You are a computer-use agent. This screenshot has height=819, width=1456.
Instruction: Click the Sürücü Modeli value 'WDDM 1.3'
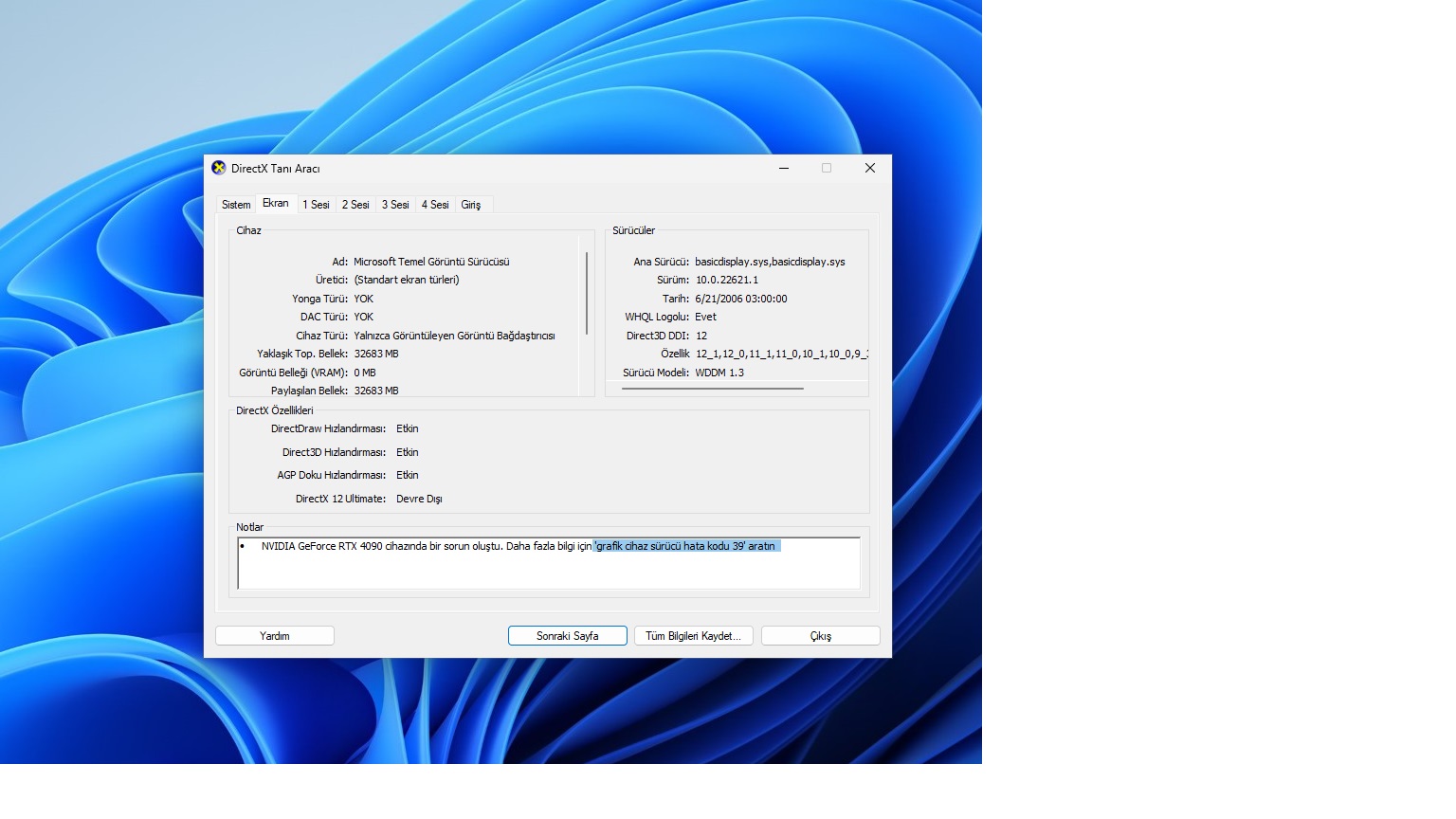719,373
